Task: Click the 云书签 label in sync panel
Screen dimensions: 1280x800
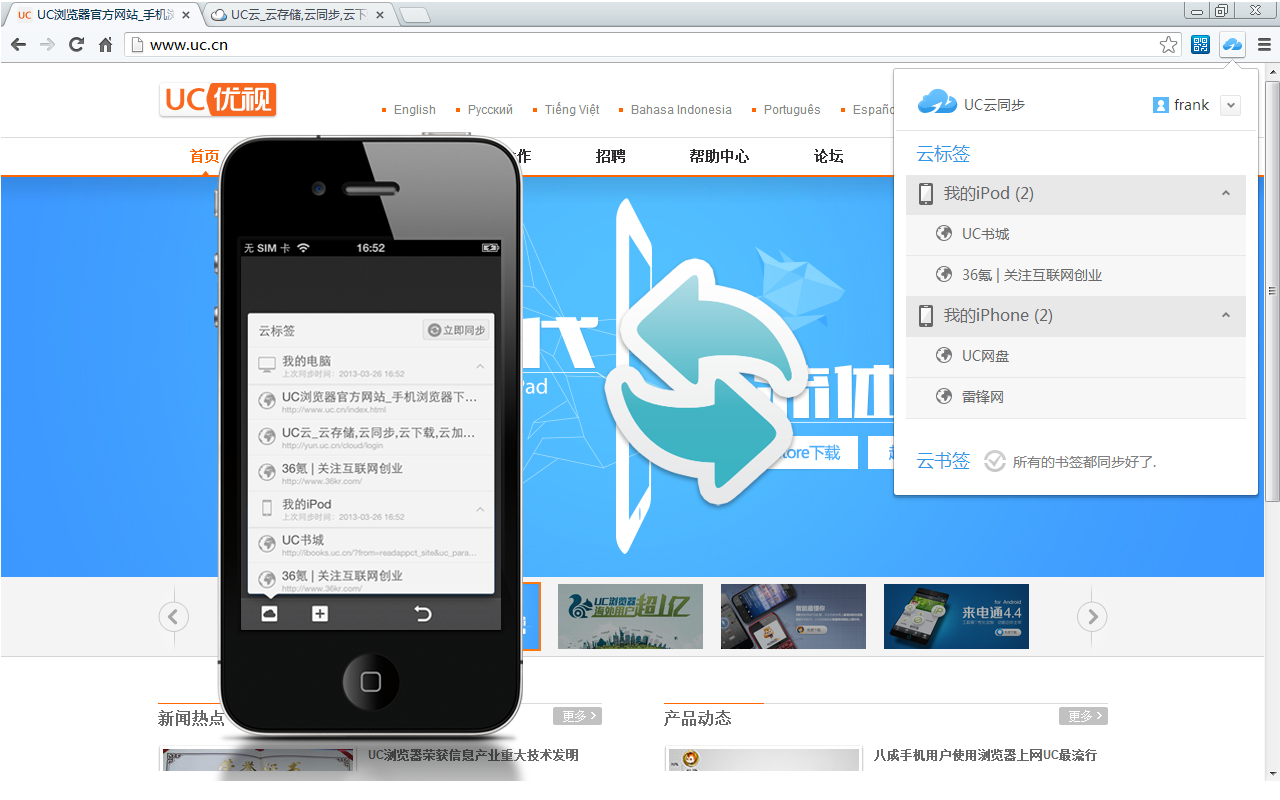Action: tap(943, 461)
